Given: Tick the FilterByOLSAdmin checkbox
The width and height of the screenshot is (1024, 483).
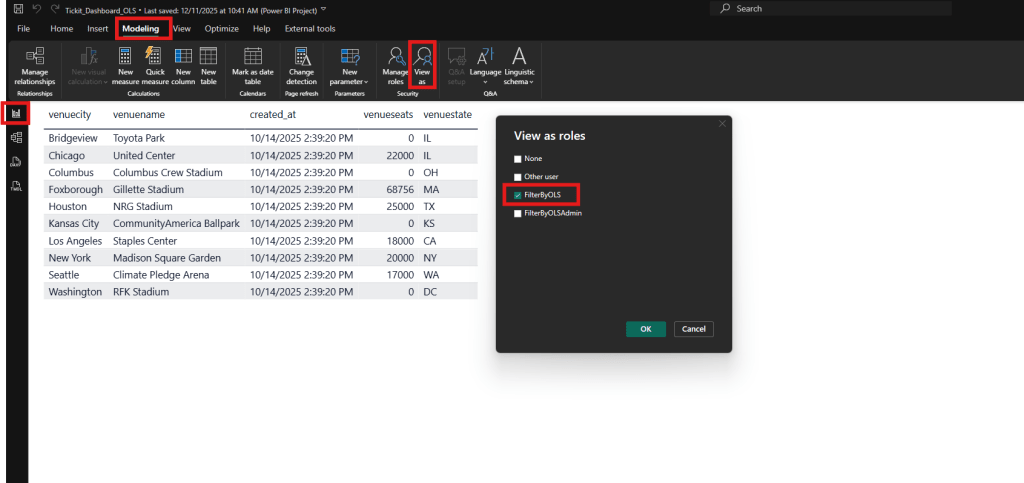Looking at the screenshot, I should coord(517,213).
